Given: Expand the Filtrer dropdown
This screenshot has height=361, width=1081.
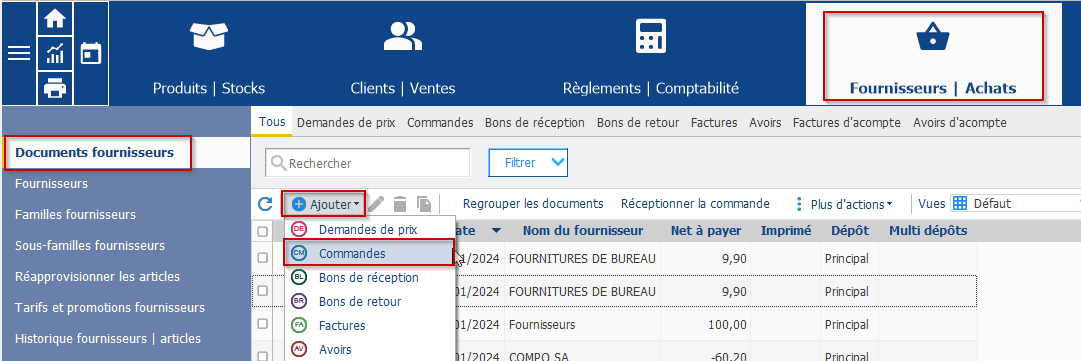Looking at the screenshot, I should pyautogui.click(x=528, y=163).
